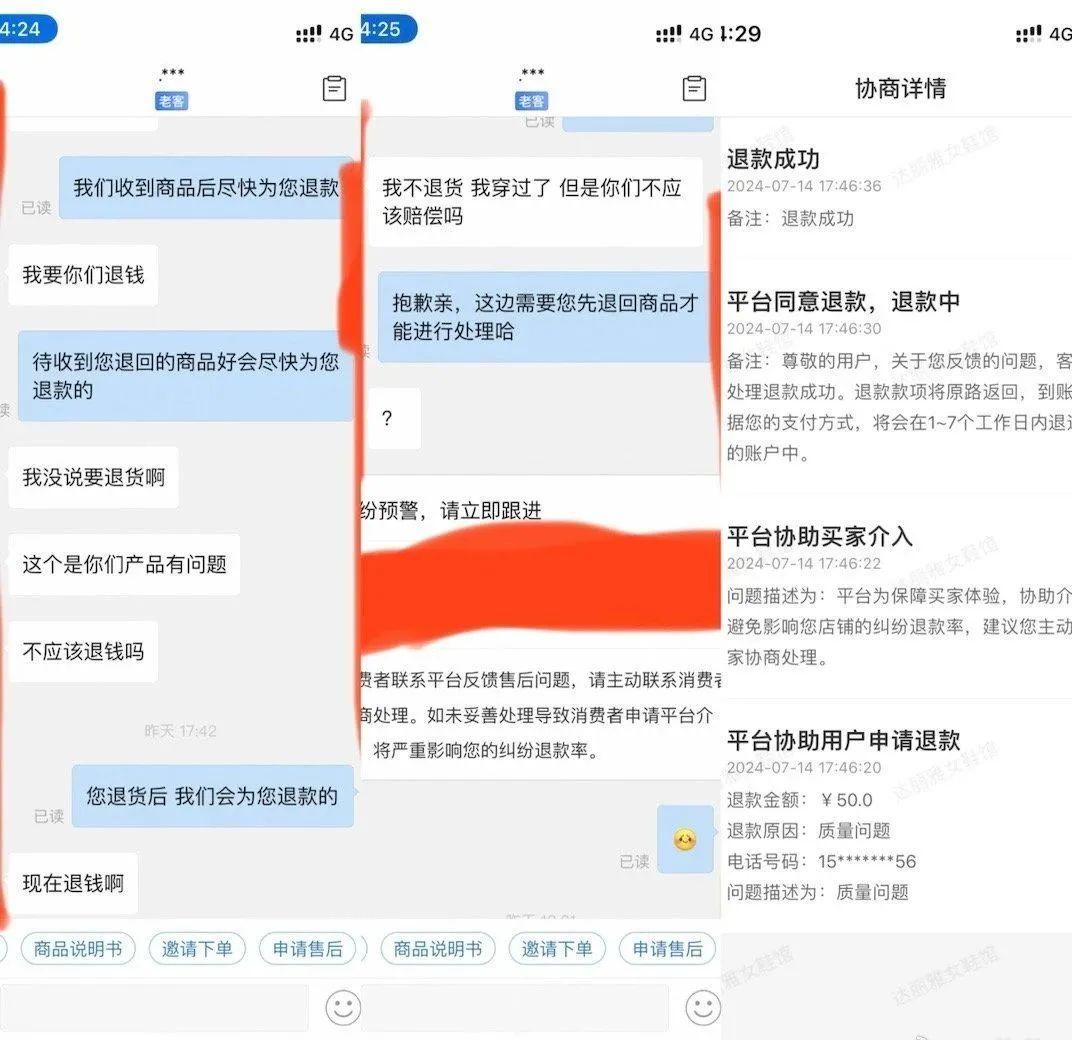Tap the "***" more options icon in the left chat
The width and height of the screenshot is (1072, 1040).
point(170,73)
